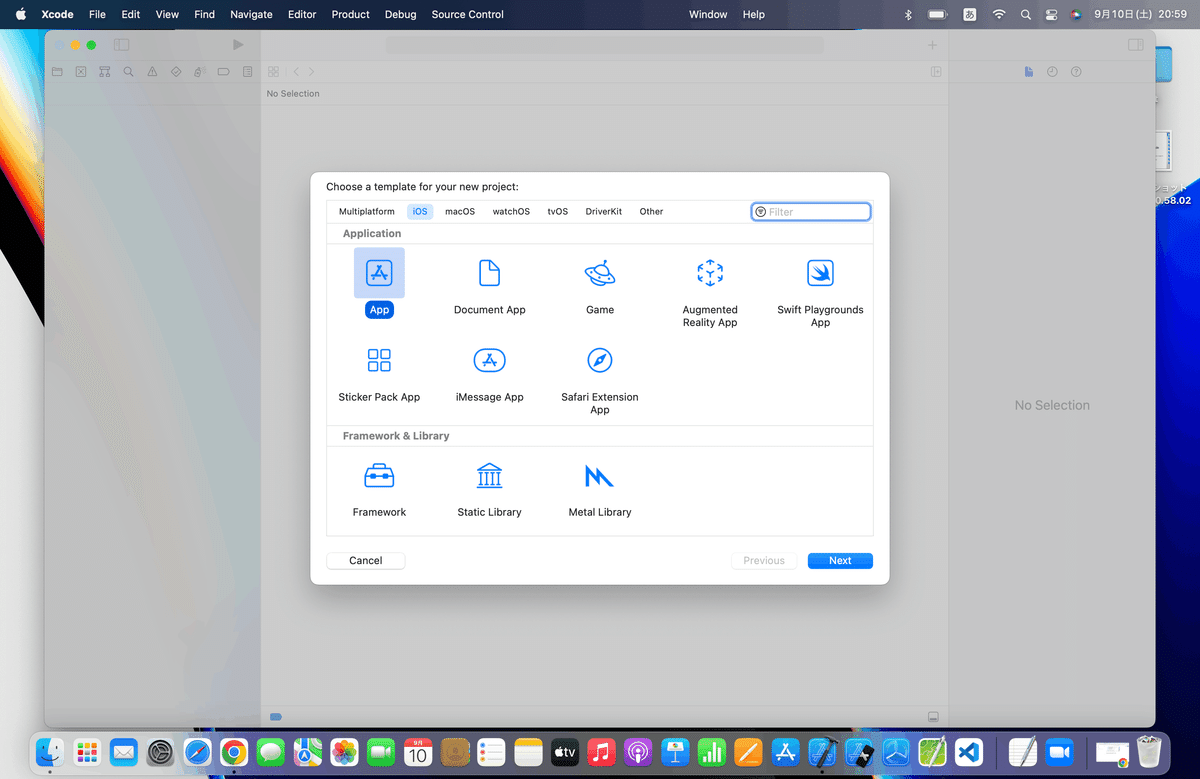Add an editor on the right

tap(936, 72)
